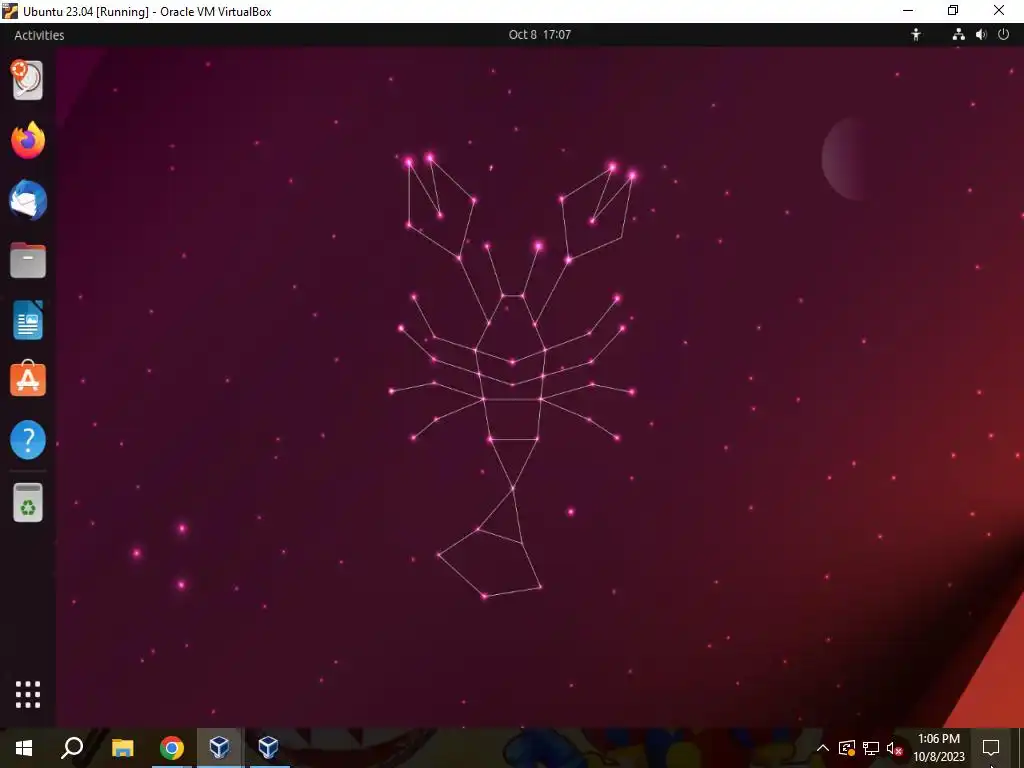Click the muted Windows volume icon
Screen dimensions: 1024x768
[x=894, y=748]
